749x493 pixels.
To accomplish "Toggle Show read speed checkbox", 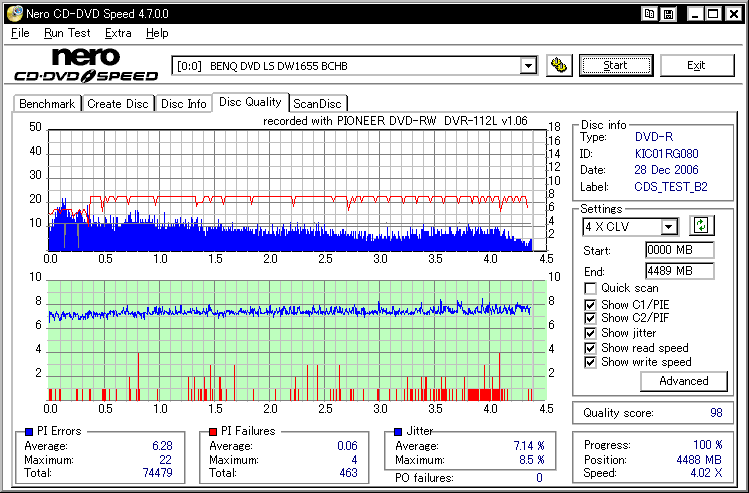I will [590, 348].
